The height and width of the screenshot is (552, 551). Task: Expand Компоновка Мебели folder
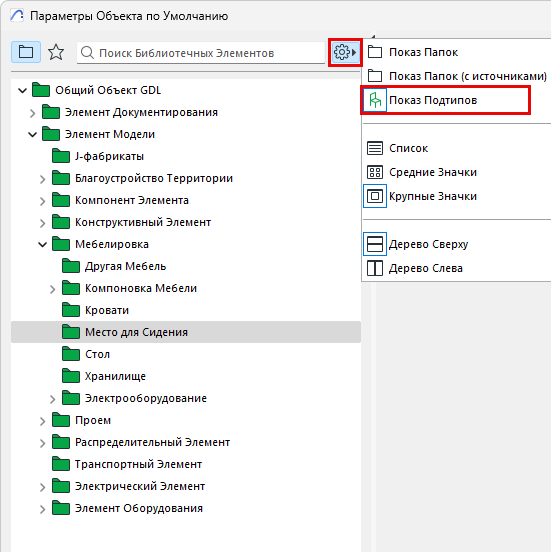point(52,289)
